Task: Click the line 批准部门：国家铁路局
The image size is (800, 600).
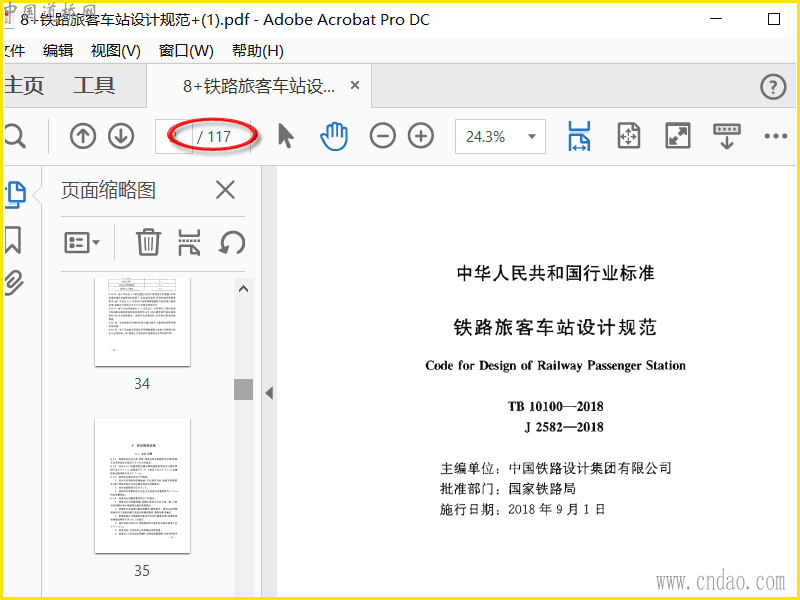Action: point(508,489)
